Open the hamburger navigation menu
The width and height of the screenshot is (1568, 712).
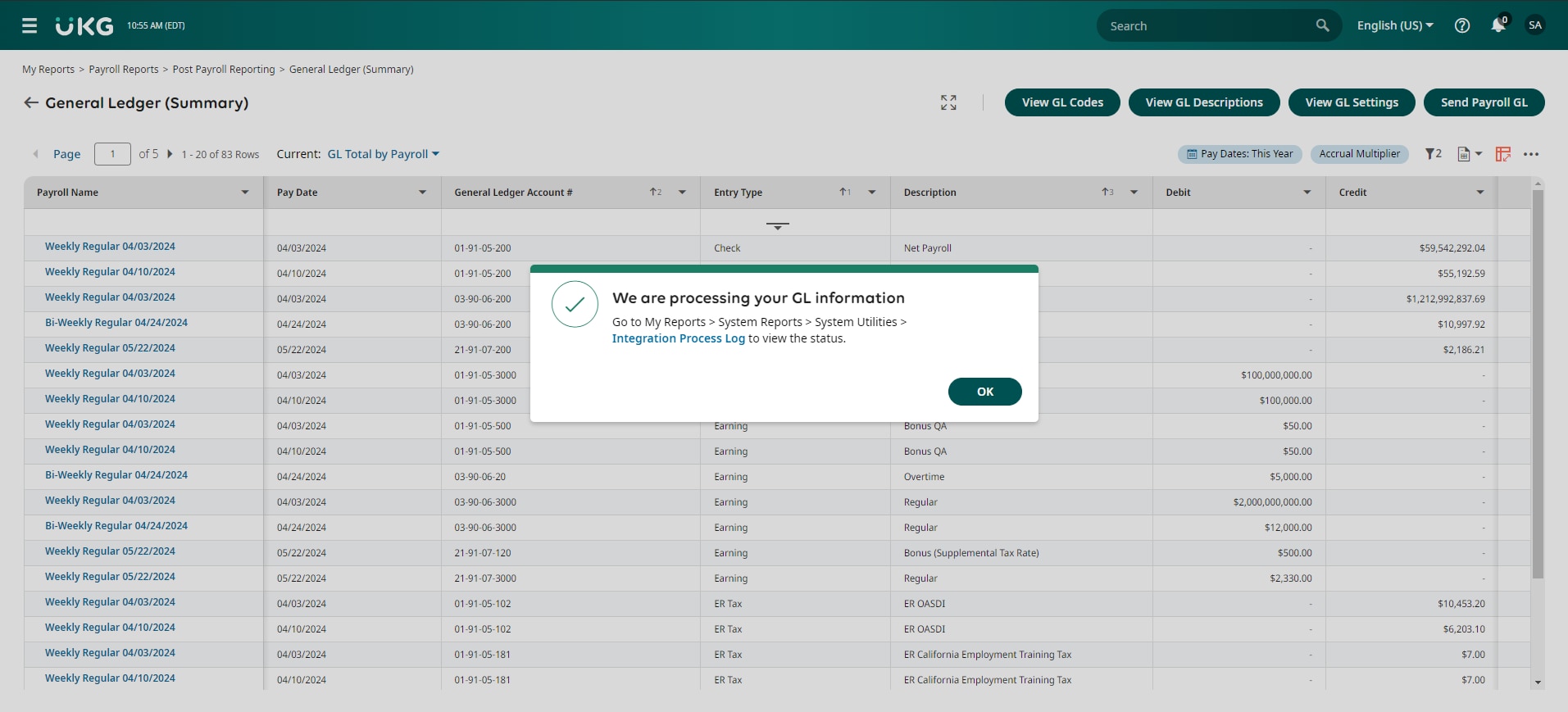(x=30, y=26)
